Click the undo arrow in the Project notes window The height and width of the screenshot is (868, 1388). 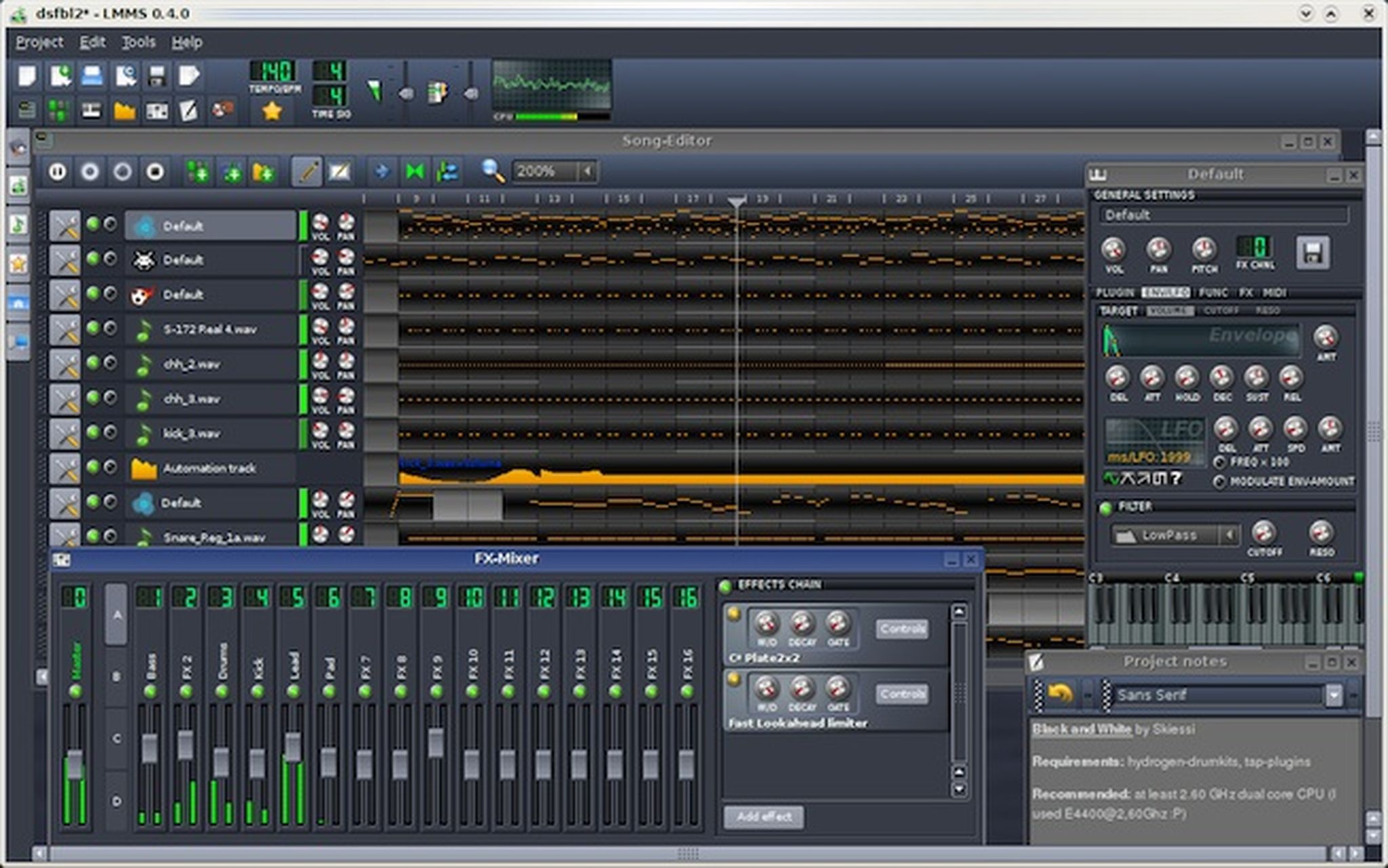[1061, 695]
